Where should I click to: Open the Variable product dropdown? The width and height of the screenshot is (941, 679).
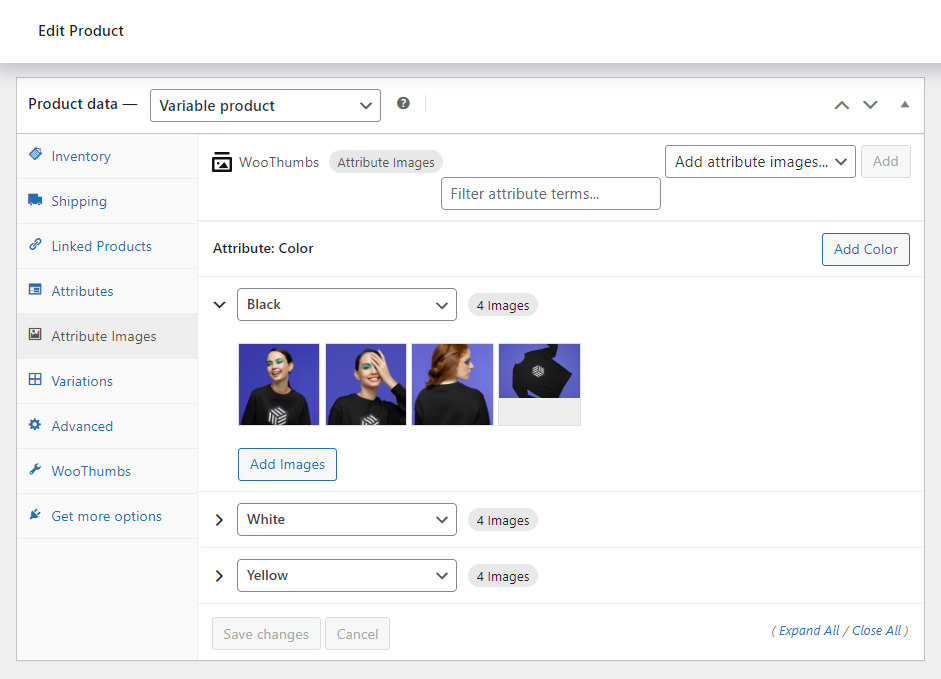(x=265, y=105)
